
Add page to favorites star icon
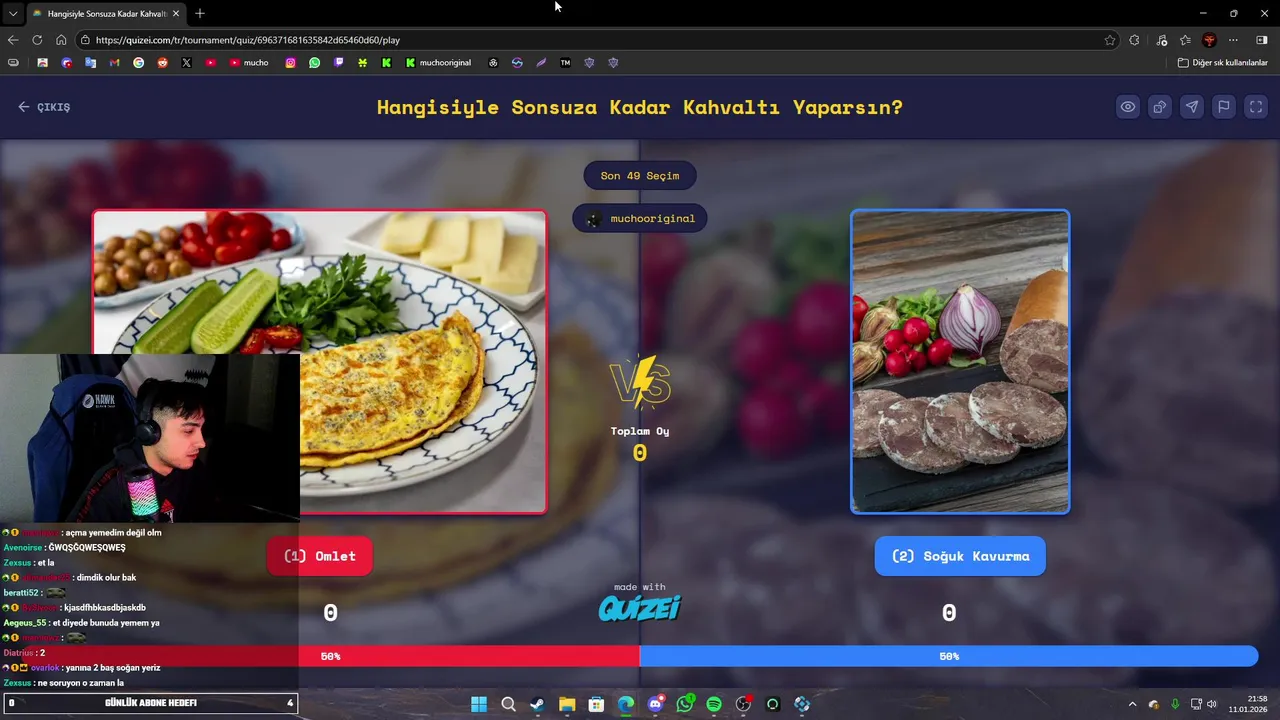coord(1110,40)
